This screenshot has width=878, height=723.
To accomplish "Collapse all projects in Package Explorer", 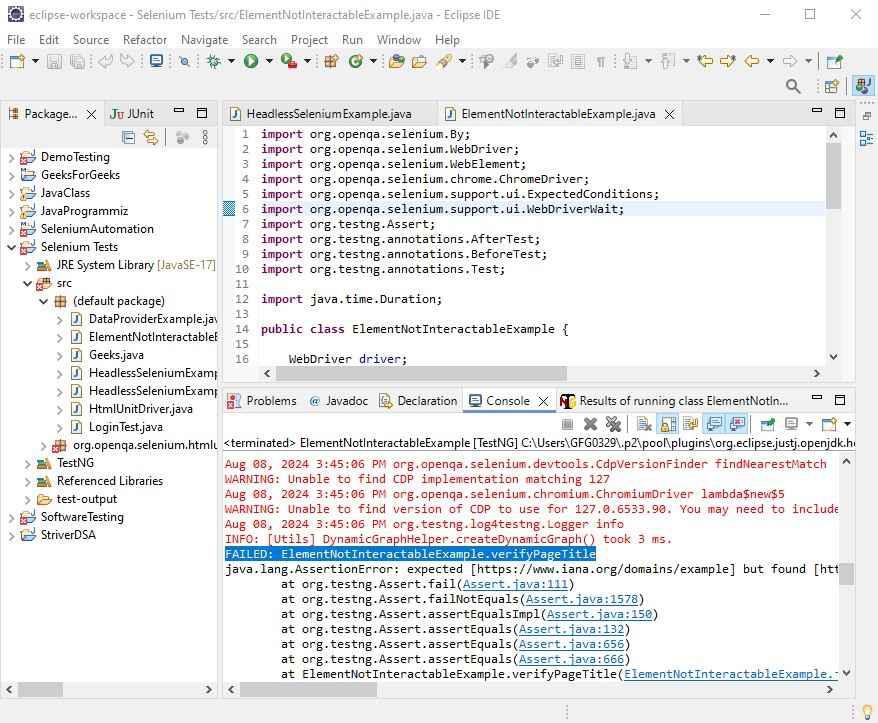I will (128, 137).
